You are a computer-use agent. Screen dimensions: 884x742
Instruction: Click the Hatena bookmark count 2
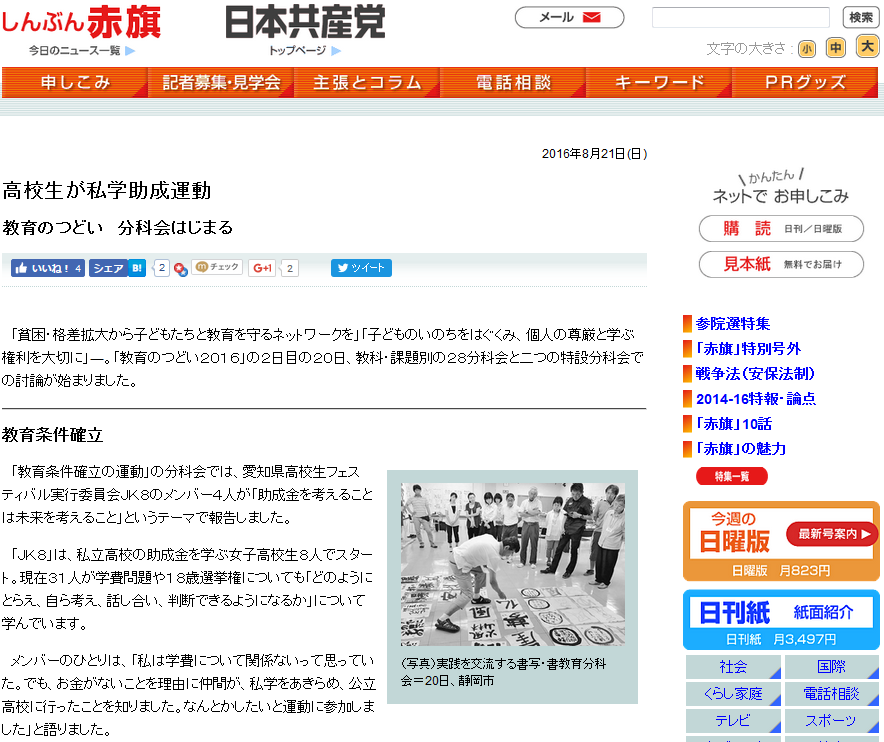(161, 268)
